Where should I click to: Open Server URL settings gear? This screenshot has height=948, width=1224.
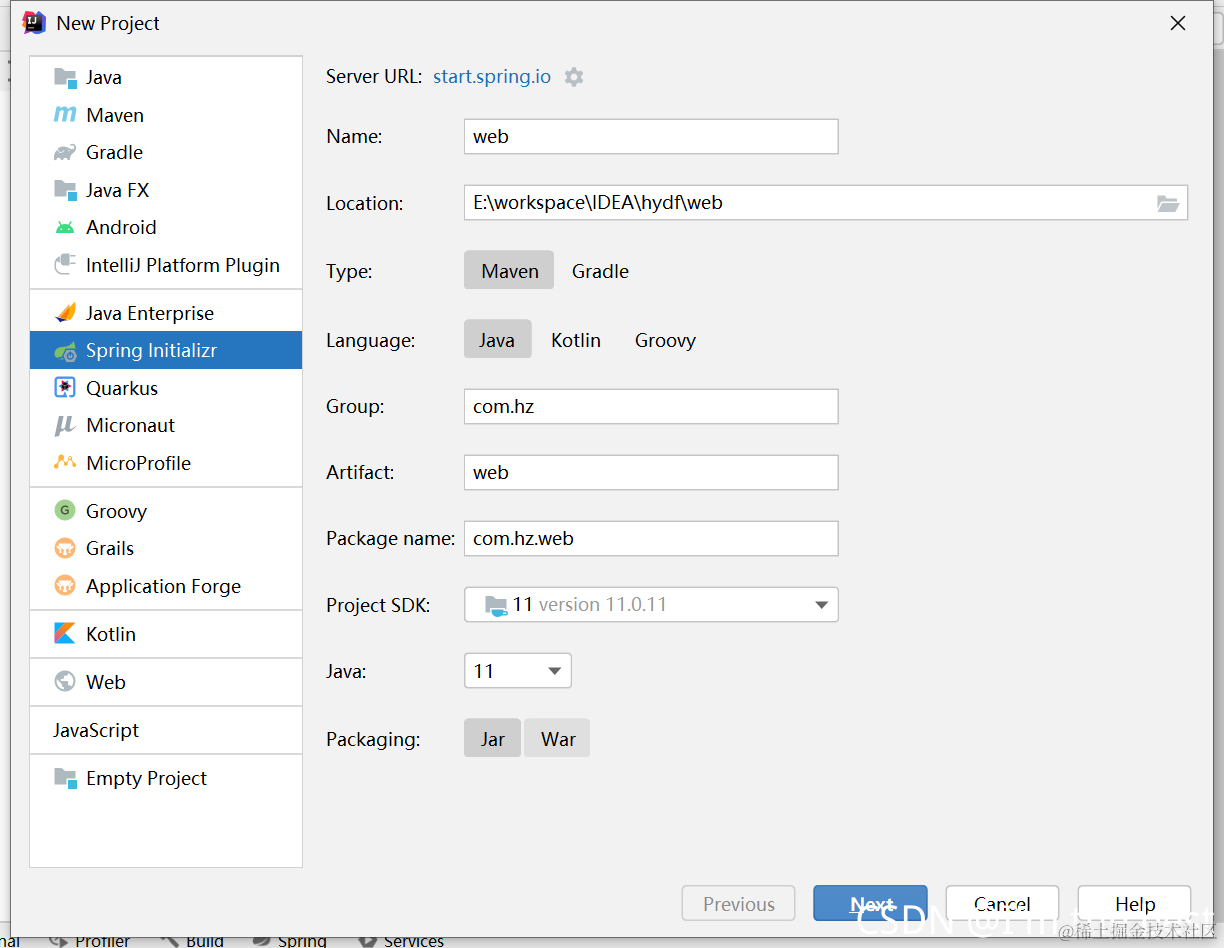pos(574,77)
